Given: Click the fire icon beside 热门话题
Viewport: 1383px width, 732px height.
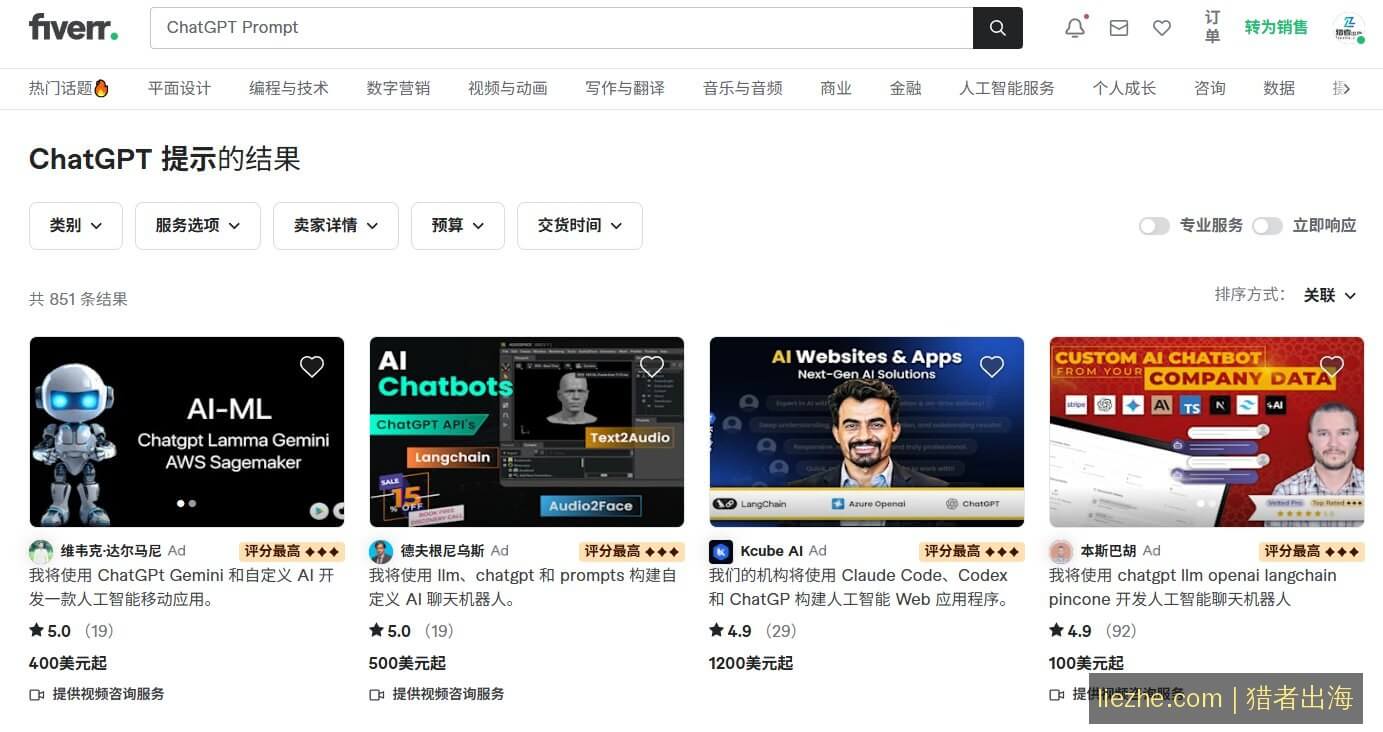Looking at the screenshot, I should coord(101,88).
